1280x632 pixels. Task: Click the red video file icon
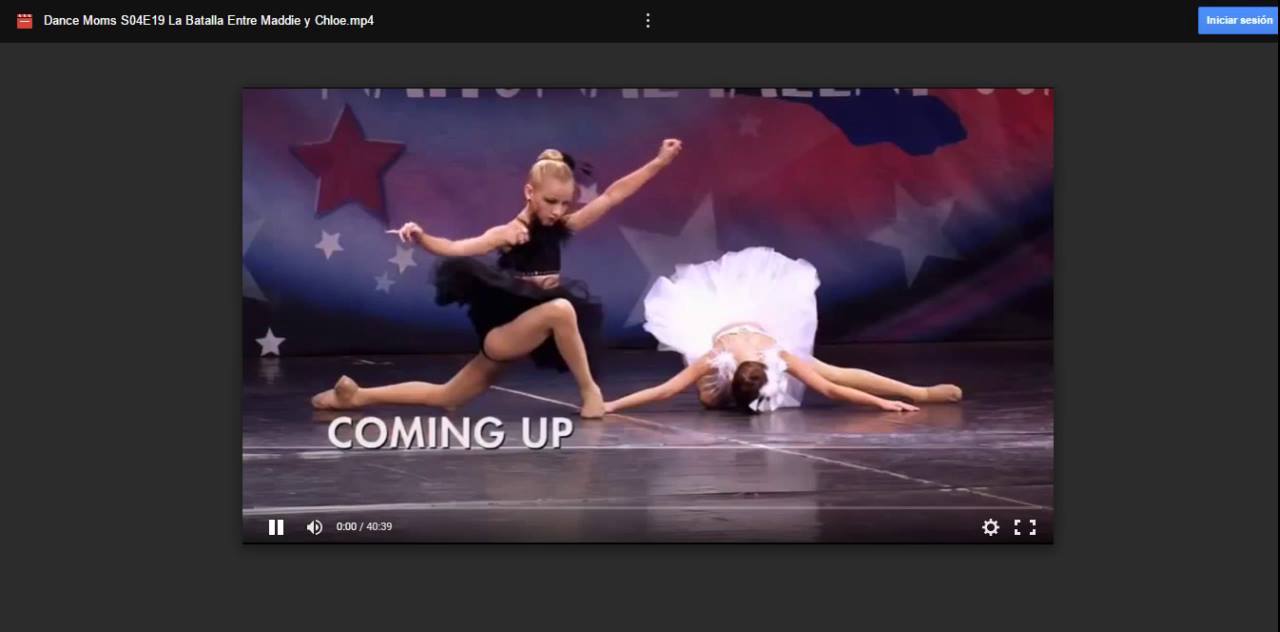pos(25,20)
